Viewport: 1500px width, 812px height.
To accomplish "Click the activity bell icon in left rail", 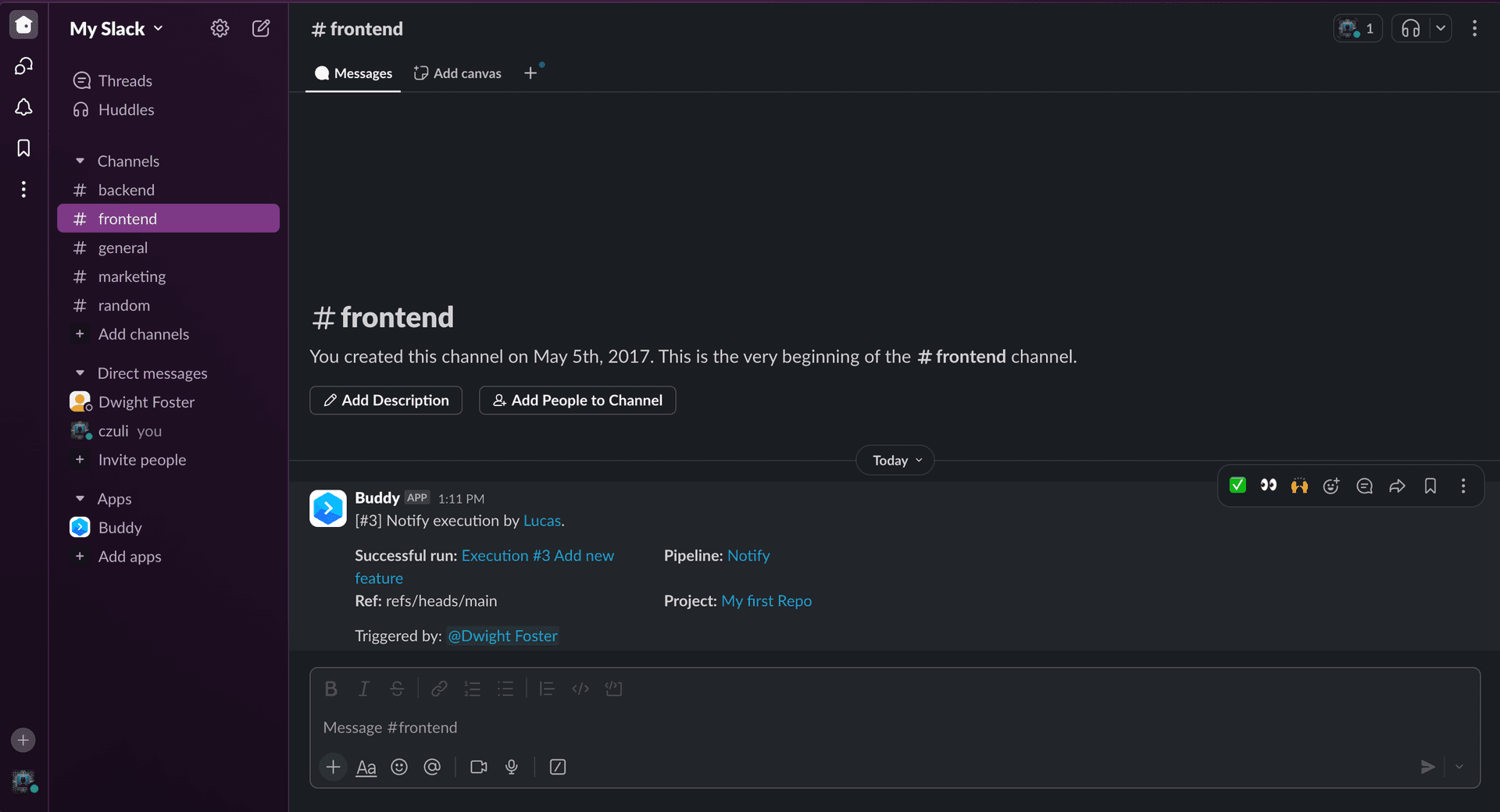I will point(23,107).
